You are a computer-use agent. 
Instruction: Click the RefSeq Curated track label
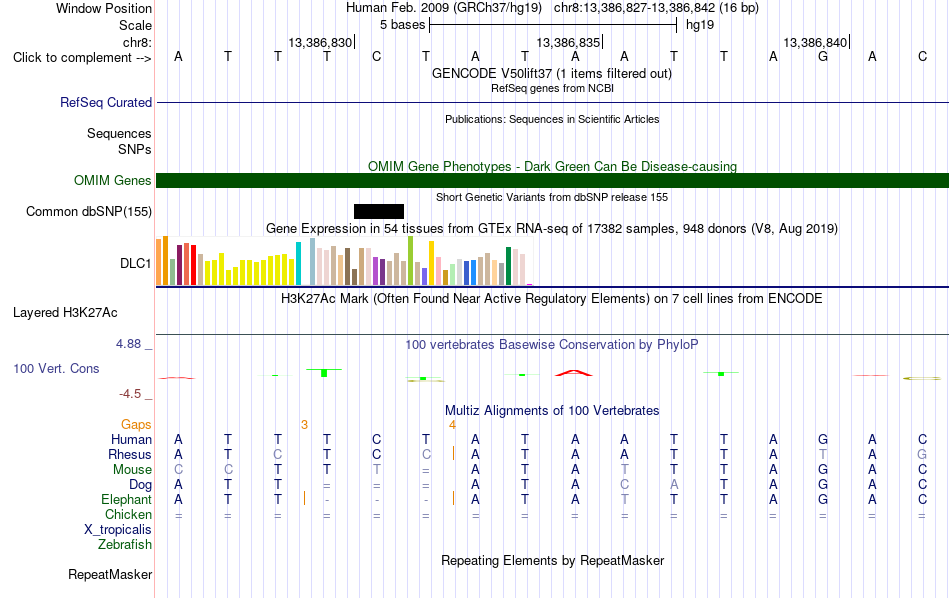105,102
